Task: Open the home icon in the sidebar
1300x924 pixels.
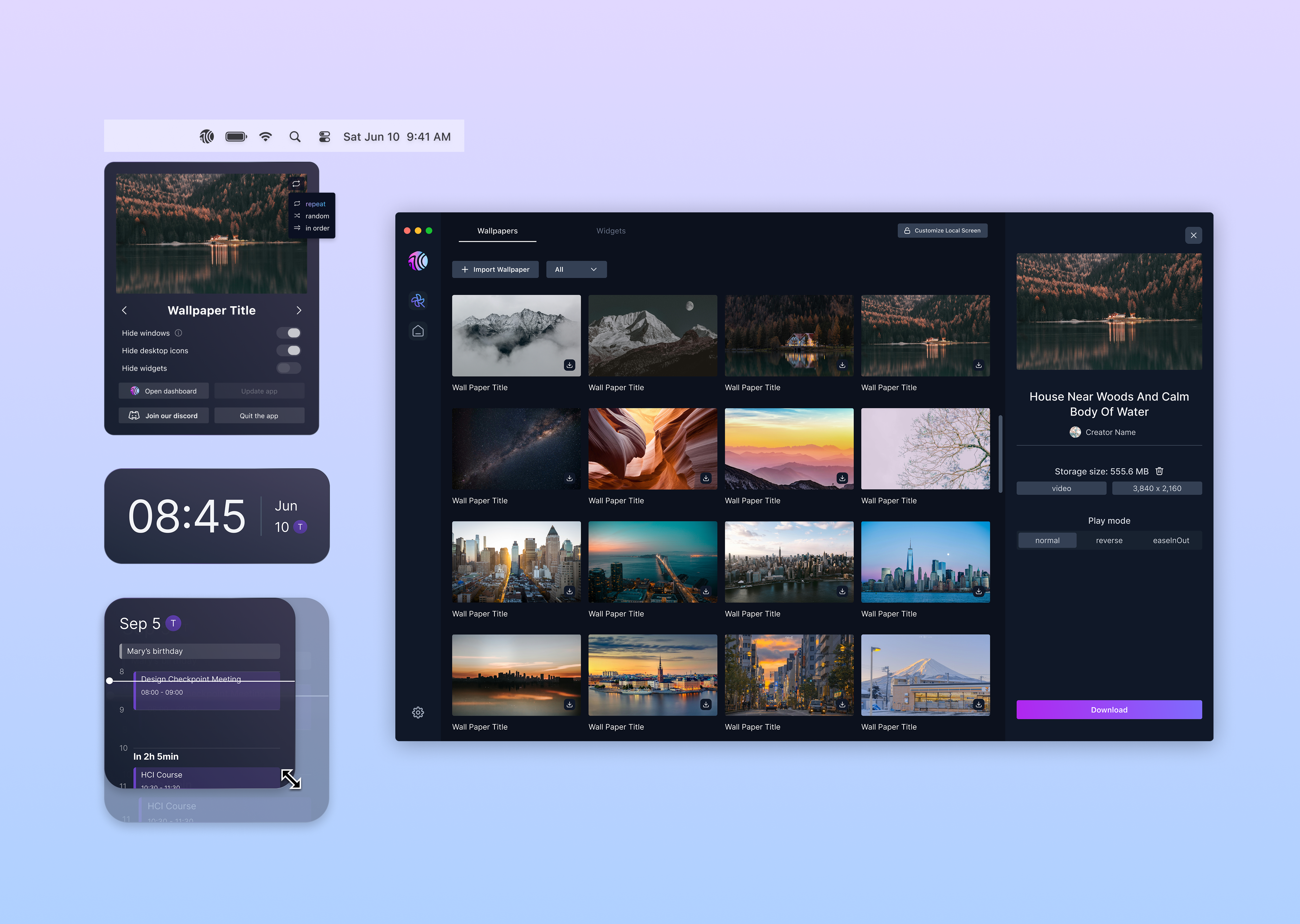Action: click(x=418, y=331)
